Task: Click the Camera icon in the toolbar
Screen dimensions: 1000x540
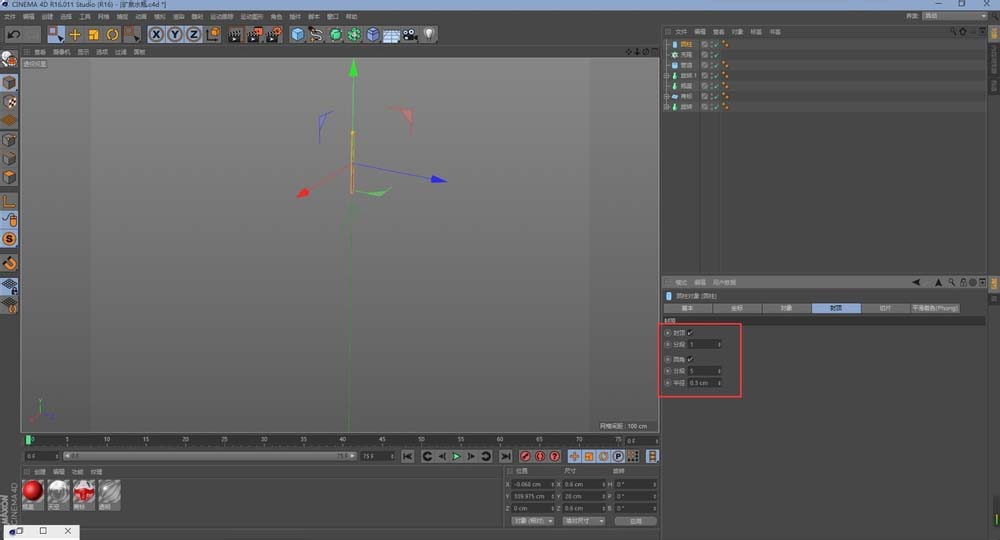Action: coord(409,34)
